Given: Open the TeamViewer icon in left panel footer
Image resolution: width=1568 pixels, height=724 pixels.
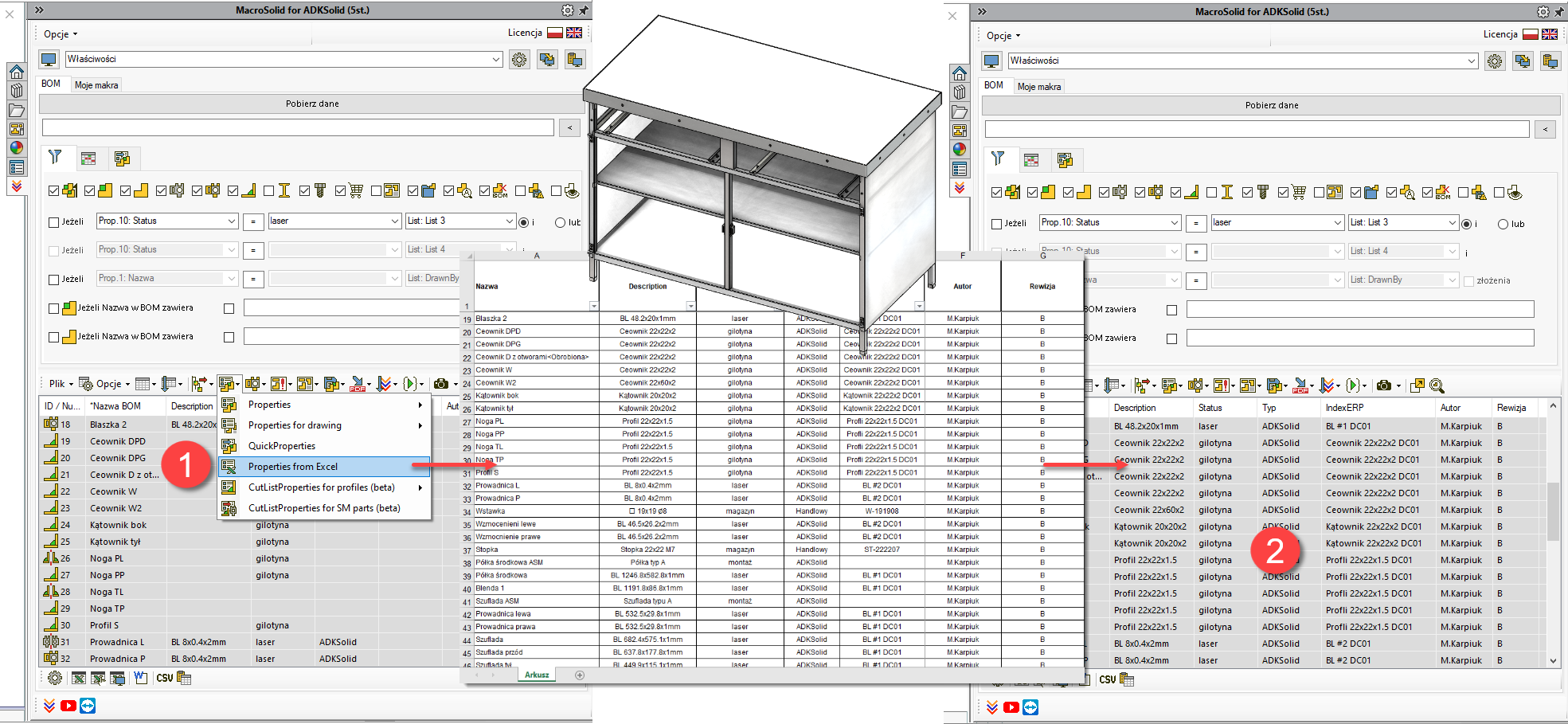Looking at the screenshot, I should (x=88, y=706).
